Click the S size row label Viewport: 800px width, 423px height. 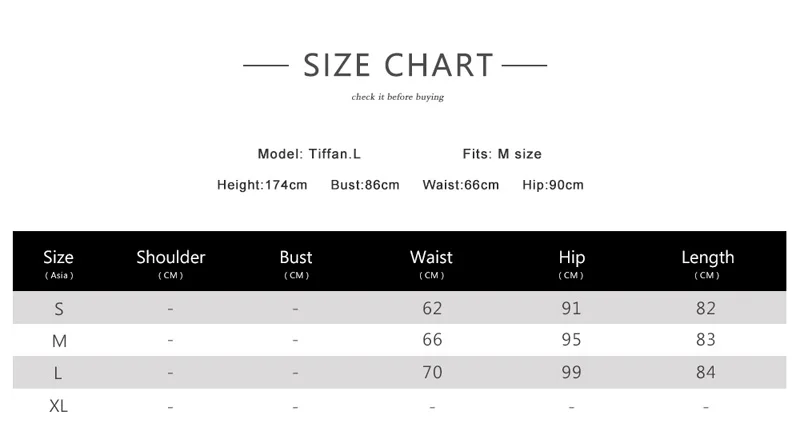[x=59, y=309]
